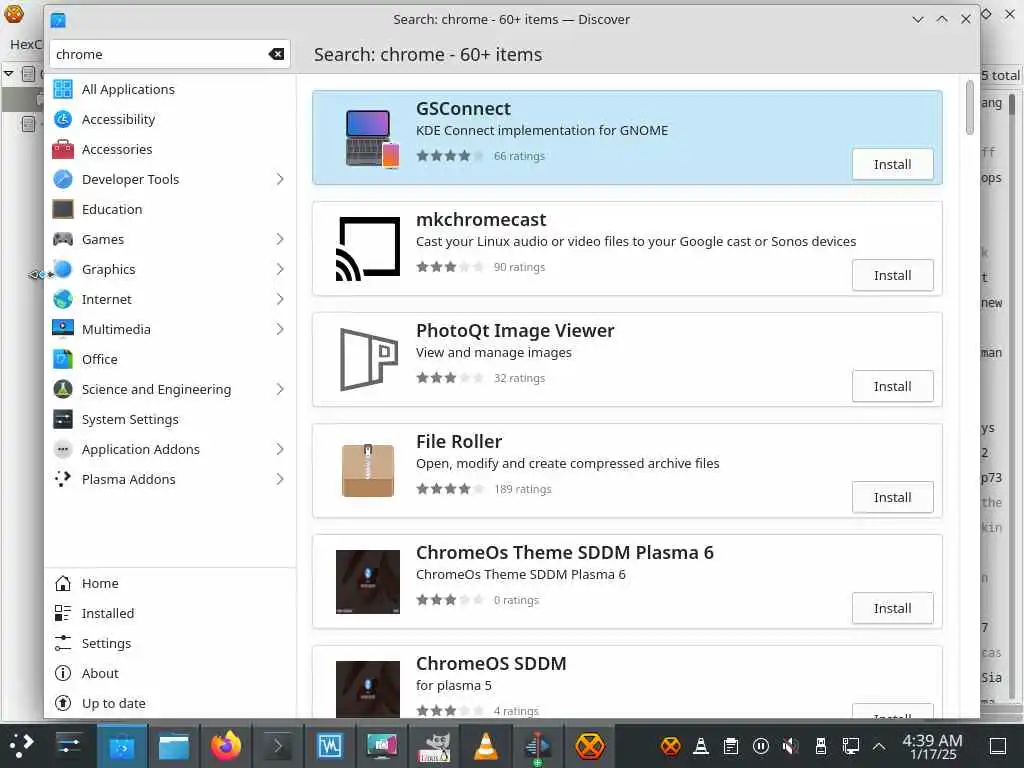Go to the Home page

(170, 584)
